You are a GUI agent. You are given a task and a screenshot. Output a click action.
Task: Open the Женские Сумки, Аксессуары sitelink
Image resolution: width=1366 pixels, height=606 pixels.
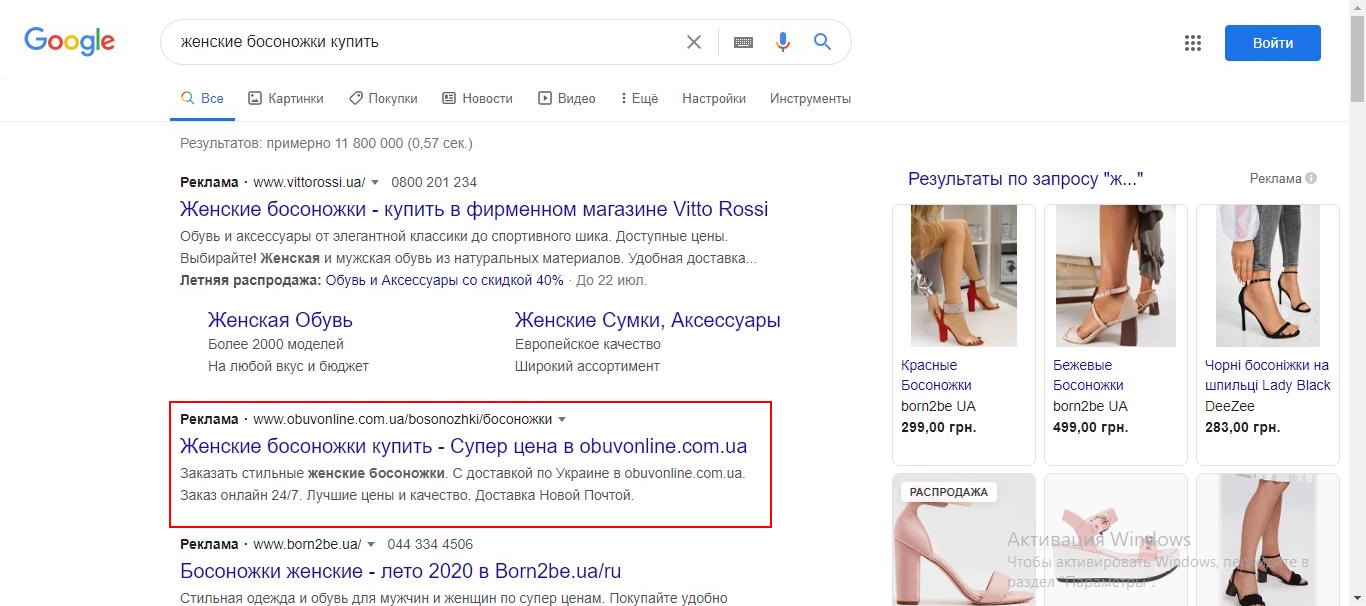(x=647, y=320)
